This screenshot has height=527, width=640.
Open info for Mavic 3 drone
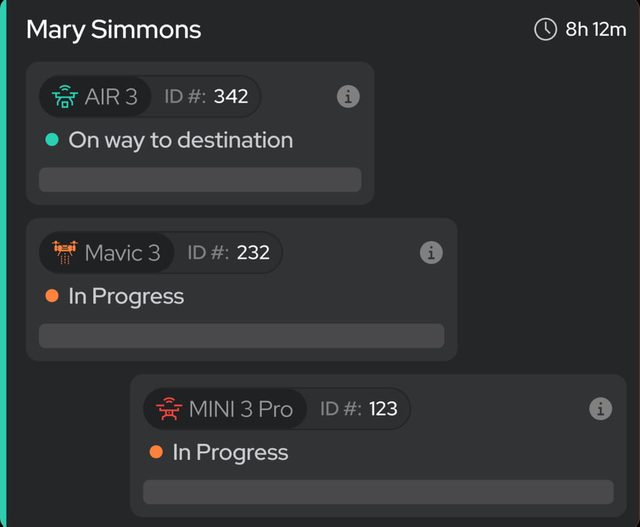[x=431, y=253]
